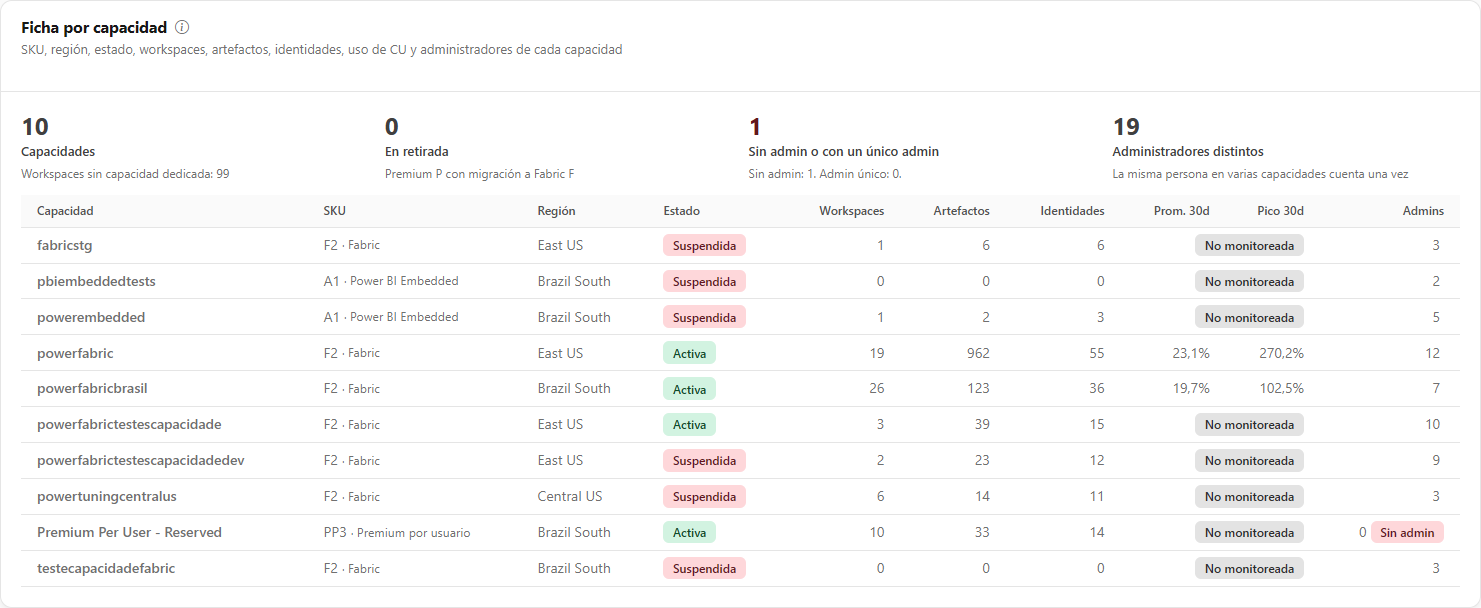Click the 23,1% average for powerfabric
1481x608 pixels.
[x=1191, y=353]
